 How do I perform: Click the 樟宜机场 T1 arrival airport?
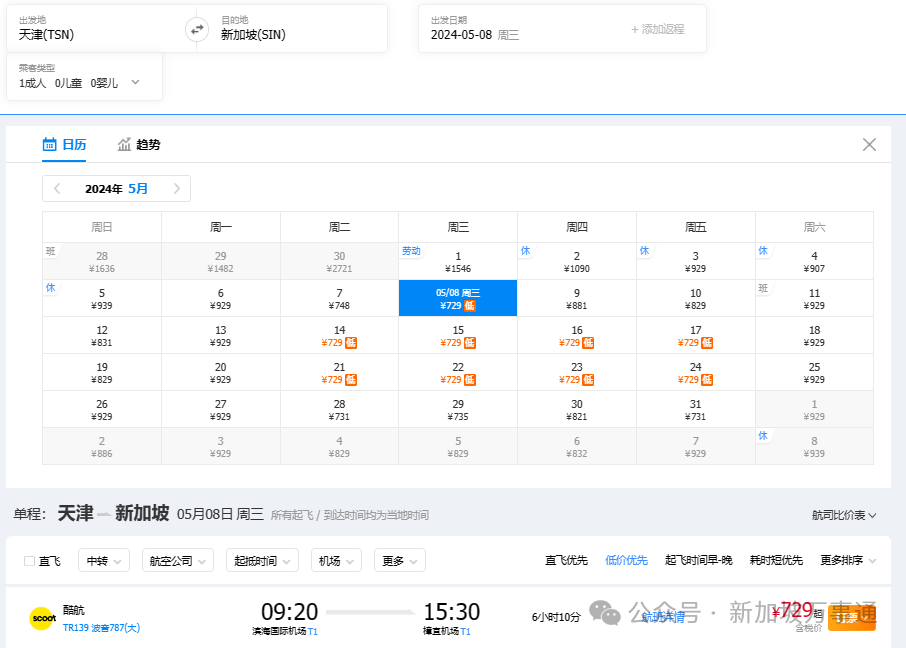pos(447,631)
